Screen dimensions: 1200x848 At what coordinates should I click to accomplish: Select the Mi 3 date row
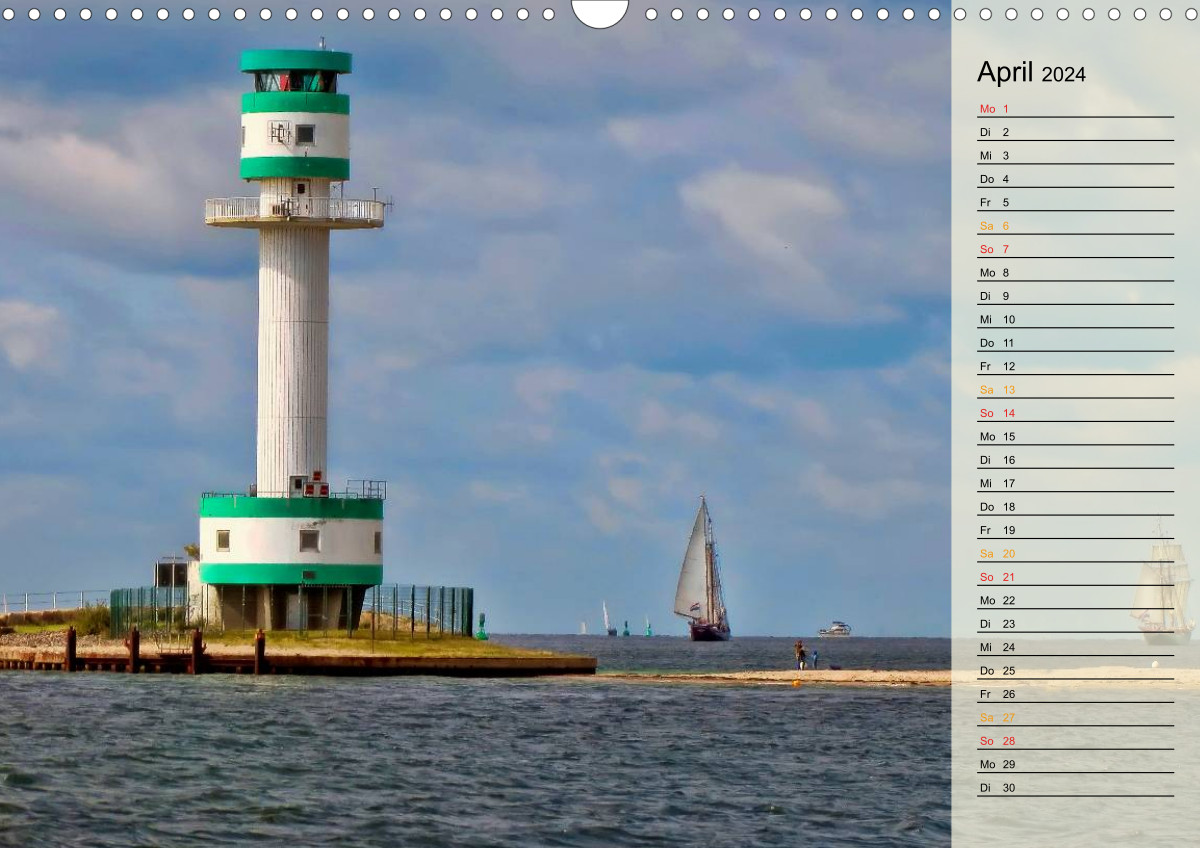click(x=1075, y=155)
